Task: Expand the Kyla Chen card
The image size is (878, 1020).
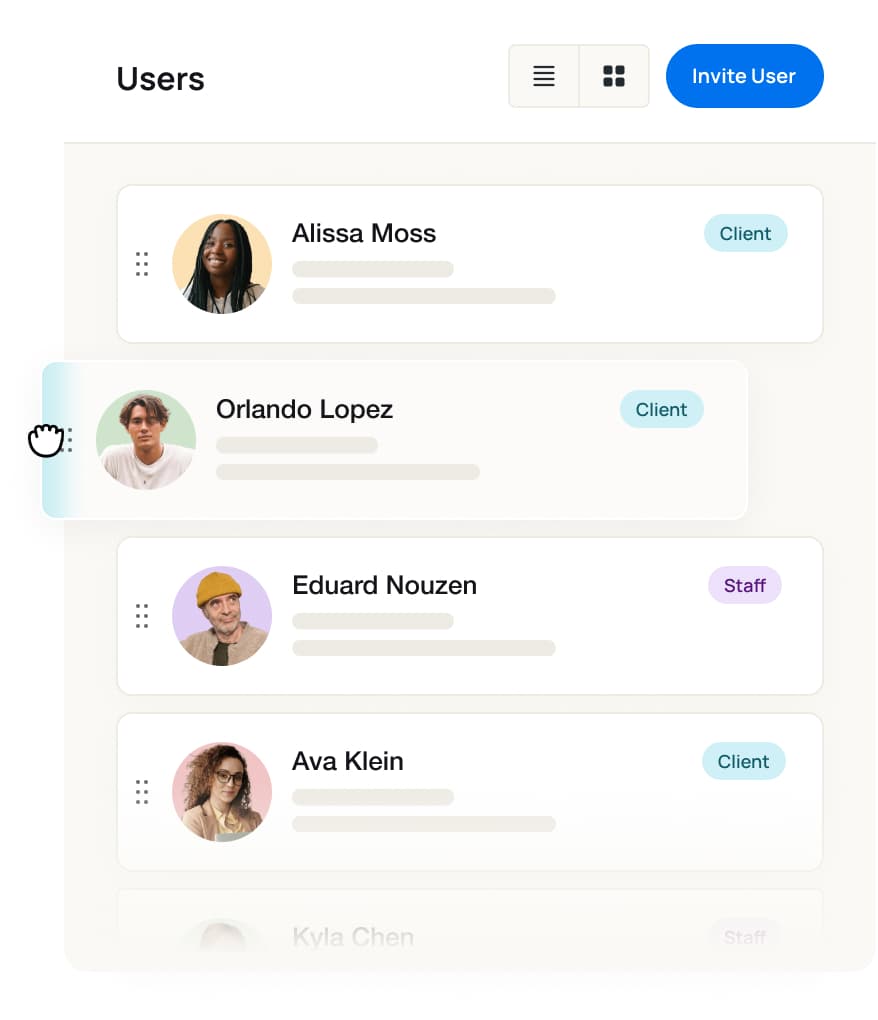Action: click(x=470, y=930)
